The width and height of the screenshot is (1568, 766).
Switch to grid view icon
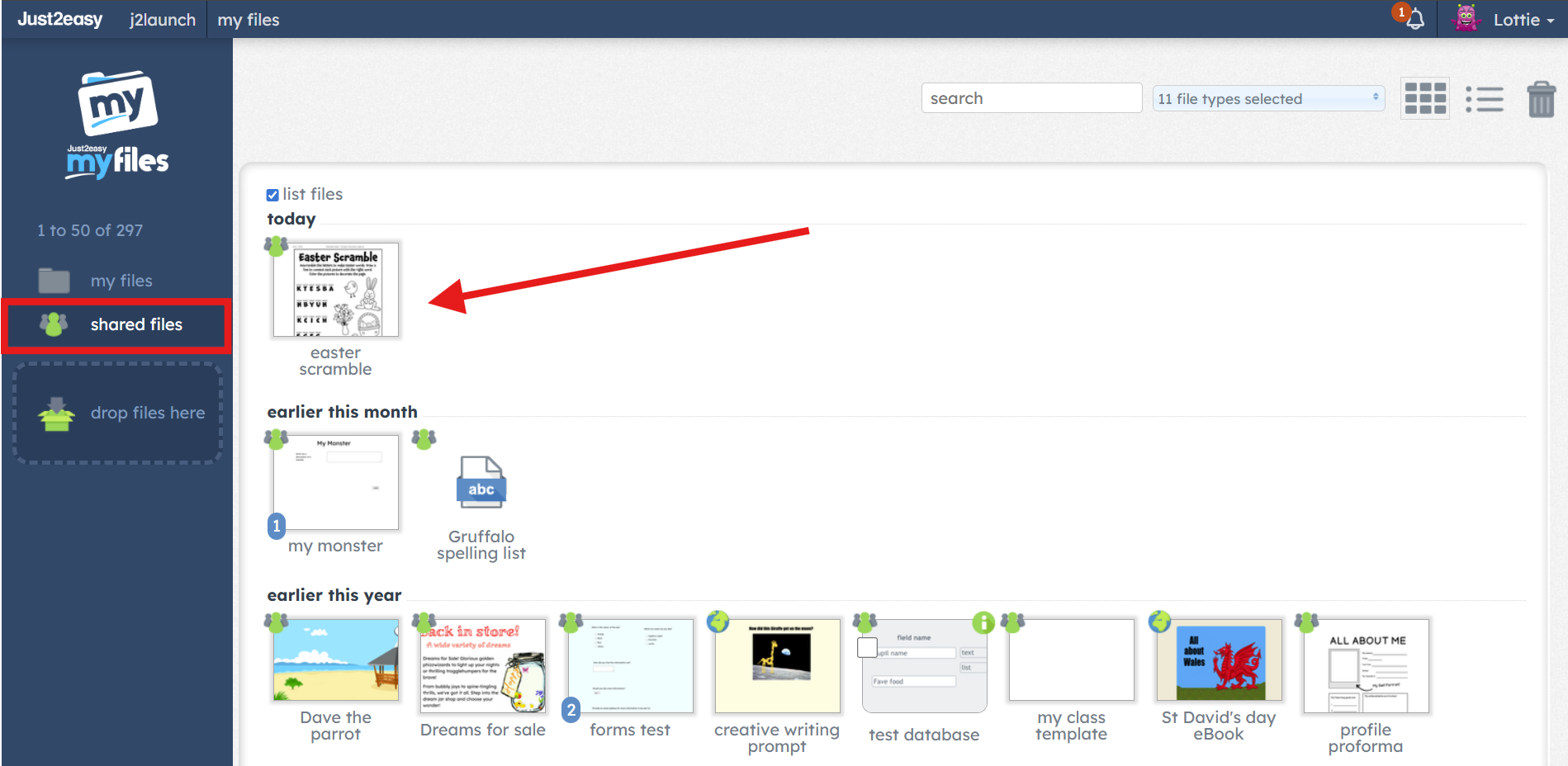[1425, 98]
